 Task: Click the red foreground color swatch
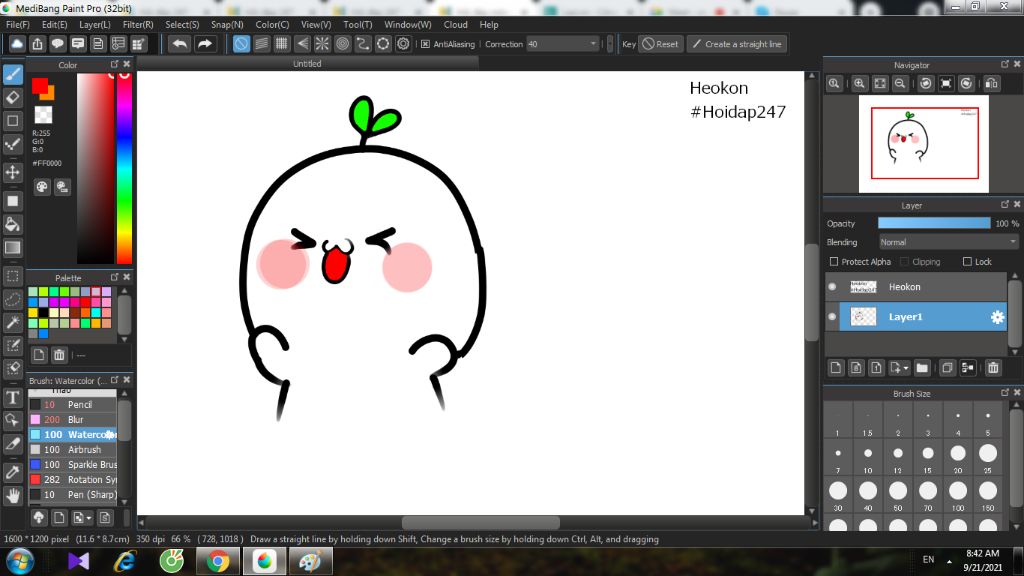(x=40, y=86)
